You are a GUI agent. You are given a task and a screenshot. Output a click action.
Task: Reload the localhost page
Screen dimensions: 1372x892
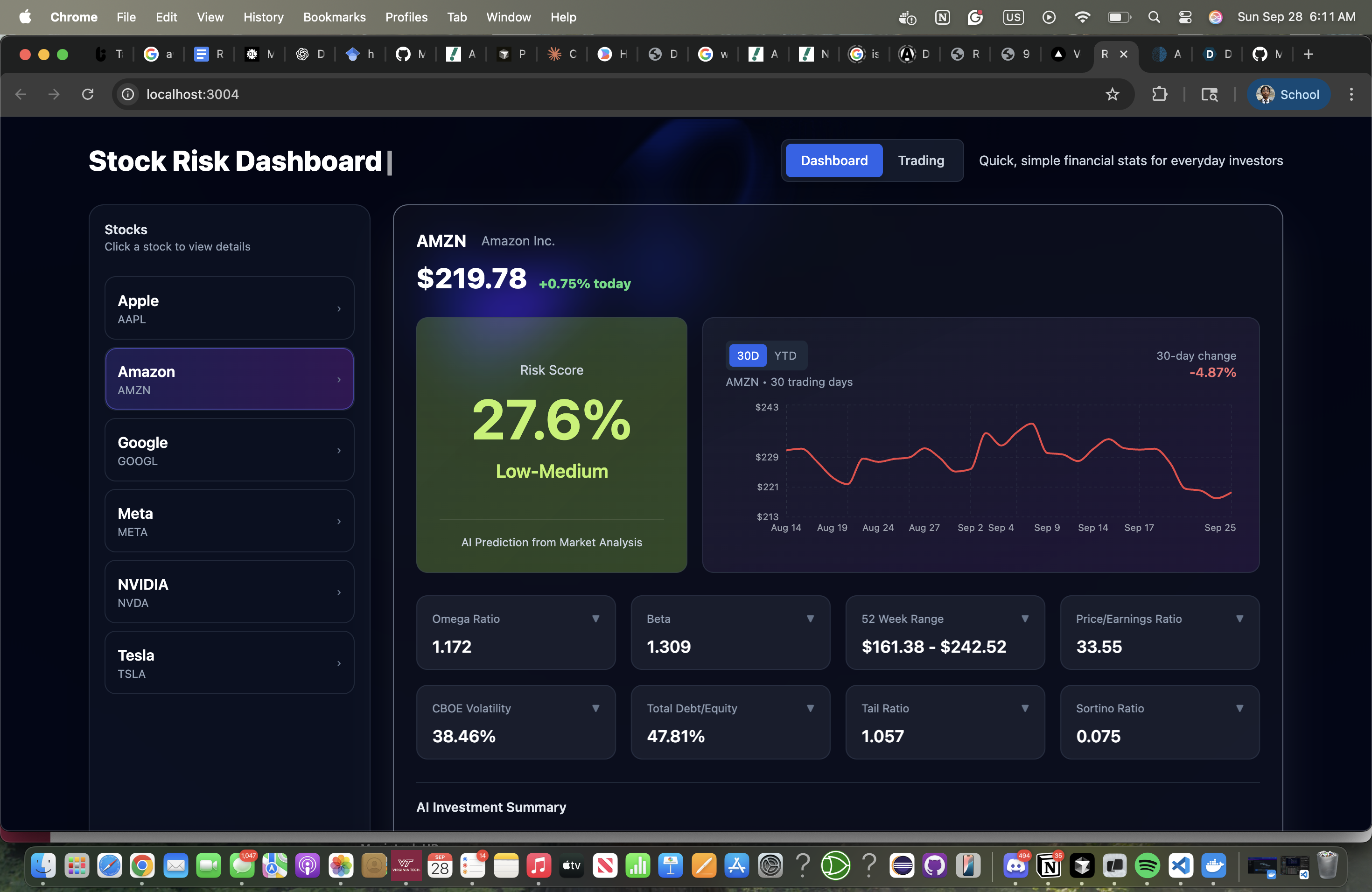(x=88, y=94)
